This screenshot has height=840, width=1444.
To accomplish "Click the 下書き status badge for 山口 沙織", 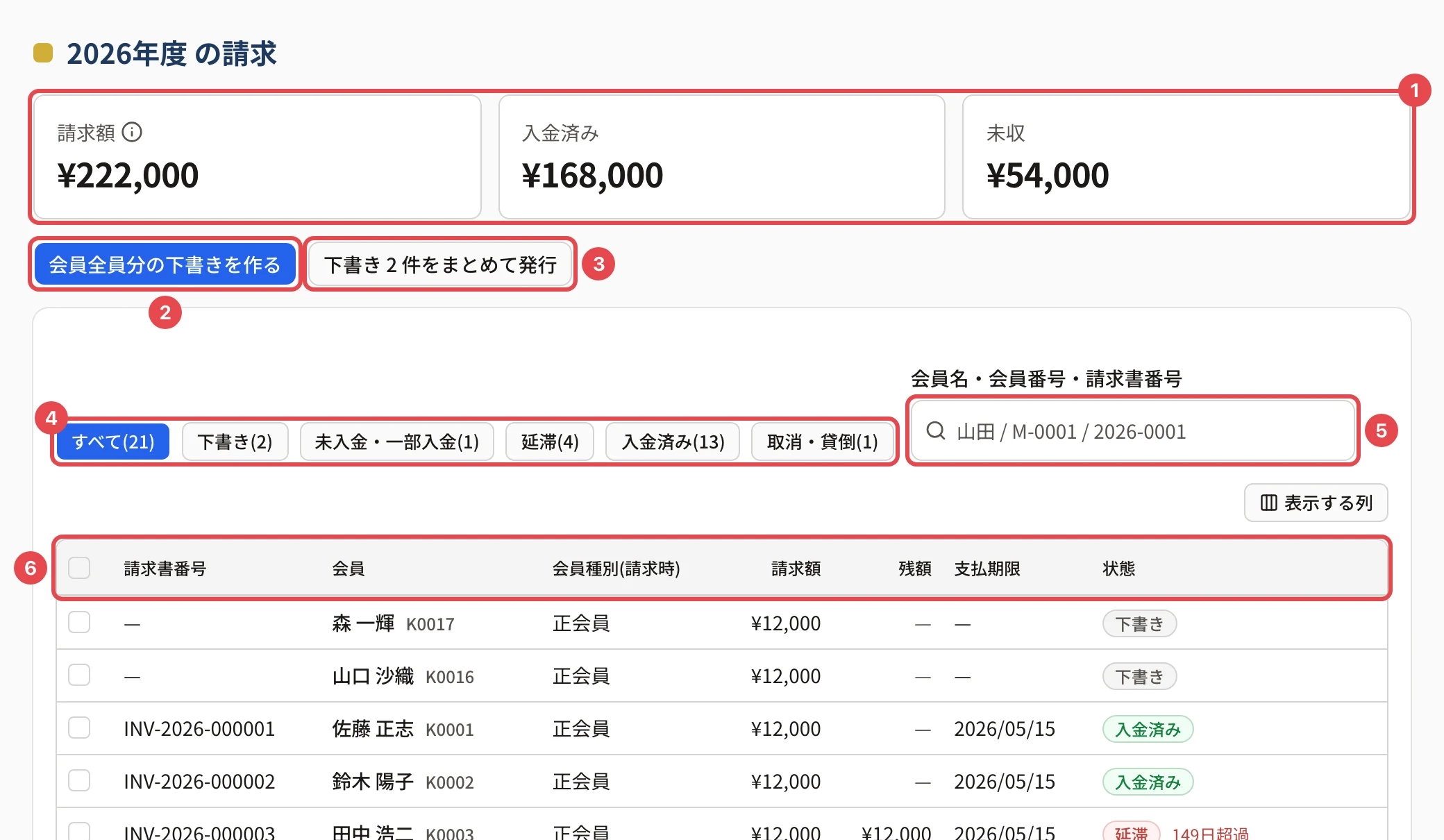I will (x=1139, y=676).
